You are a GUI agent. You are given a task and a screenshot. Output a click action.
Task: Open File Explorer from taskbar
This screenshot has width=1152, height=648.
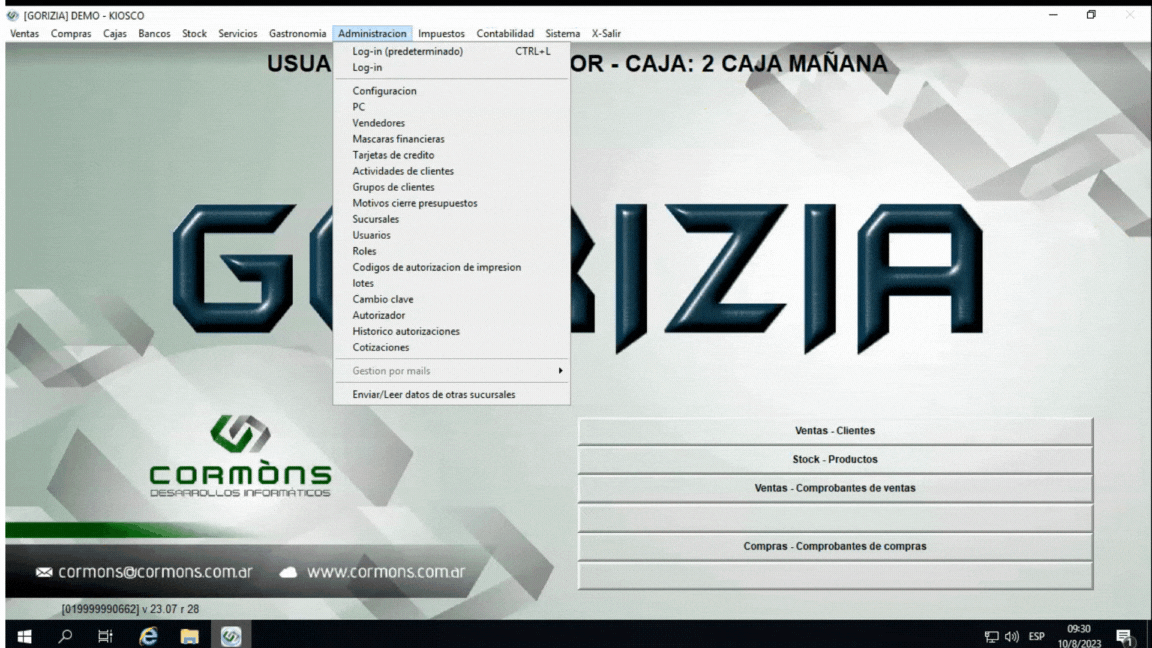190,636
